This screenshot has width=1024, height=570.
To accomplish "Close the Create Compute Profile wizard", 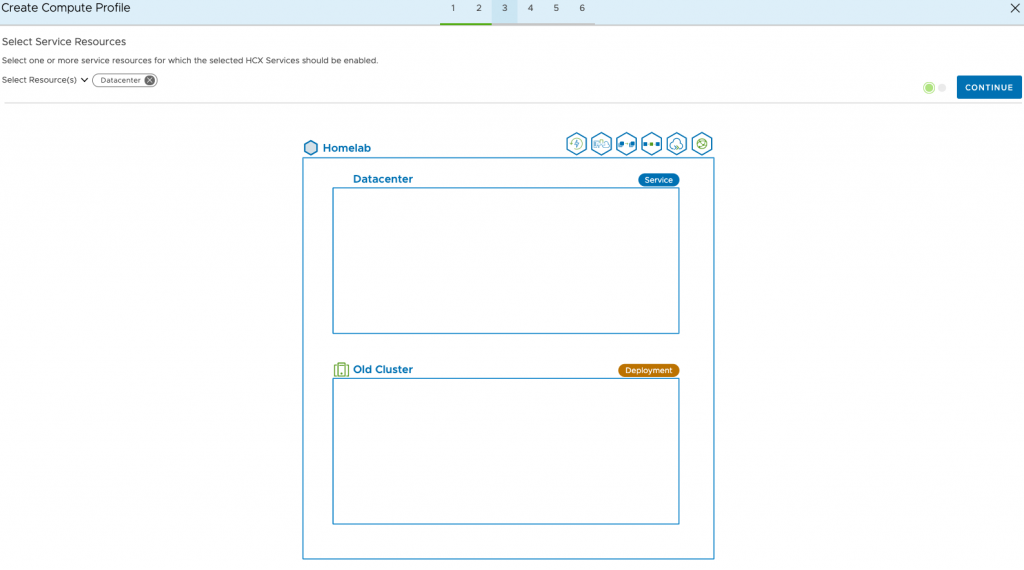I will tap(1015, 8).
